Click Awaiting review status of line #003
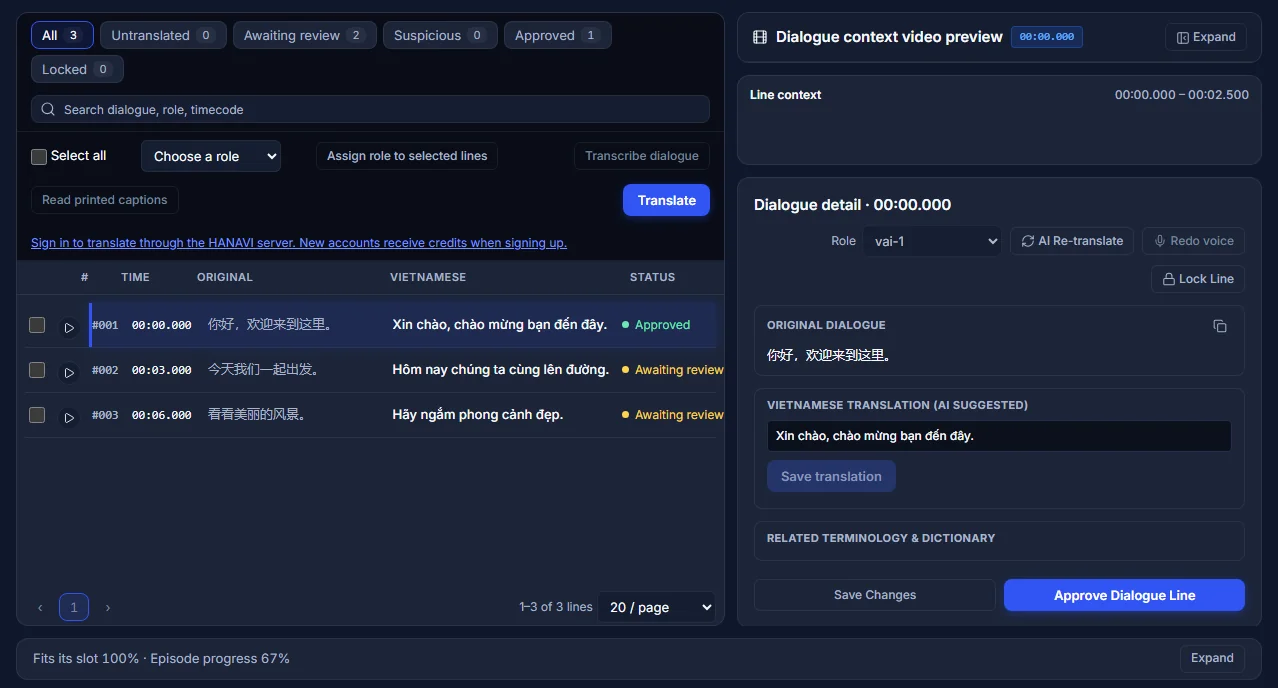Image resolution: width=1278 pixels, height=688 pixels. 673,415
